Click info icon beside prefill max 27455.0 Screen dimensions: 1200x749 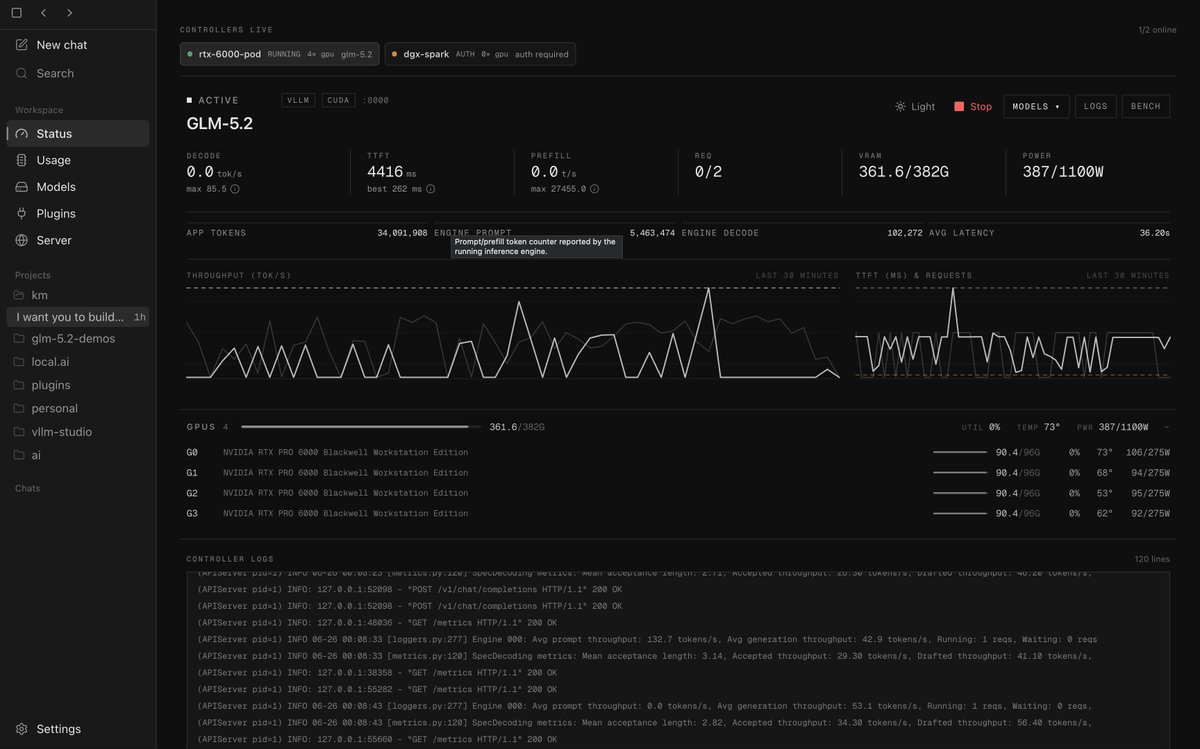pos(594,188)
